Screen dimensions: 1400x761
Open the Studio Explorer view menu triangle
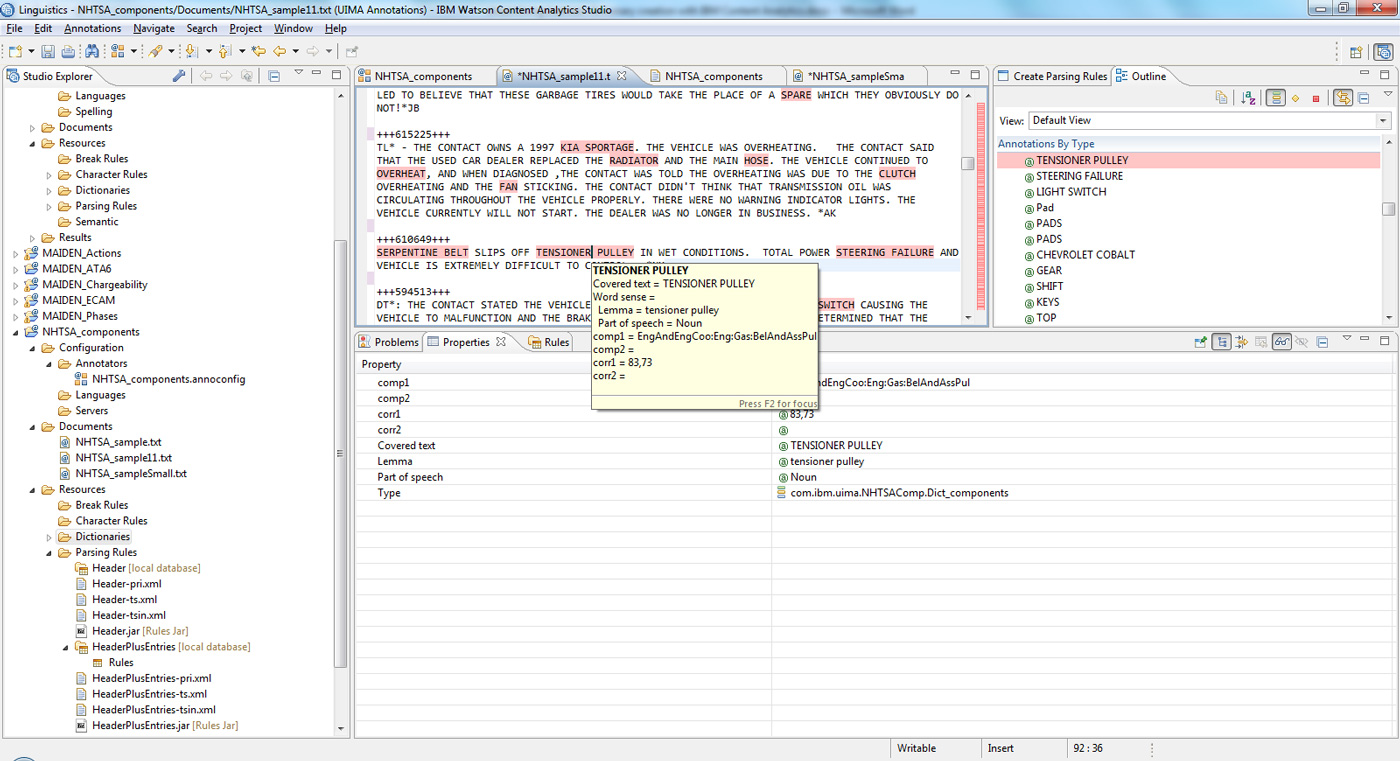click(x=299, y=72)
